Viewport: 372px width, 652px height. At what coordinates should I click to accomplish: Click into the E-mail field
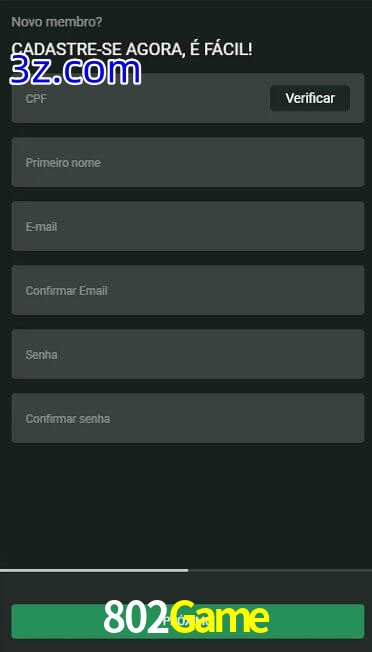click(x=188, y=226)
